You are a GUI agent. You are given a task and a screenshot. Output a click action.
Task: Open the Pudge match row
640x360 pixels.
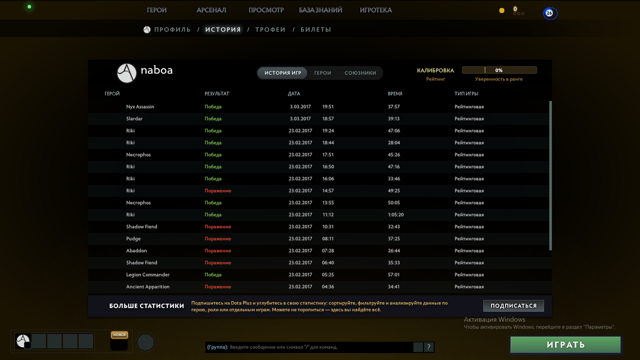pyautogui.click(x=318, y=239)
